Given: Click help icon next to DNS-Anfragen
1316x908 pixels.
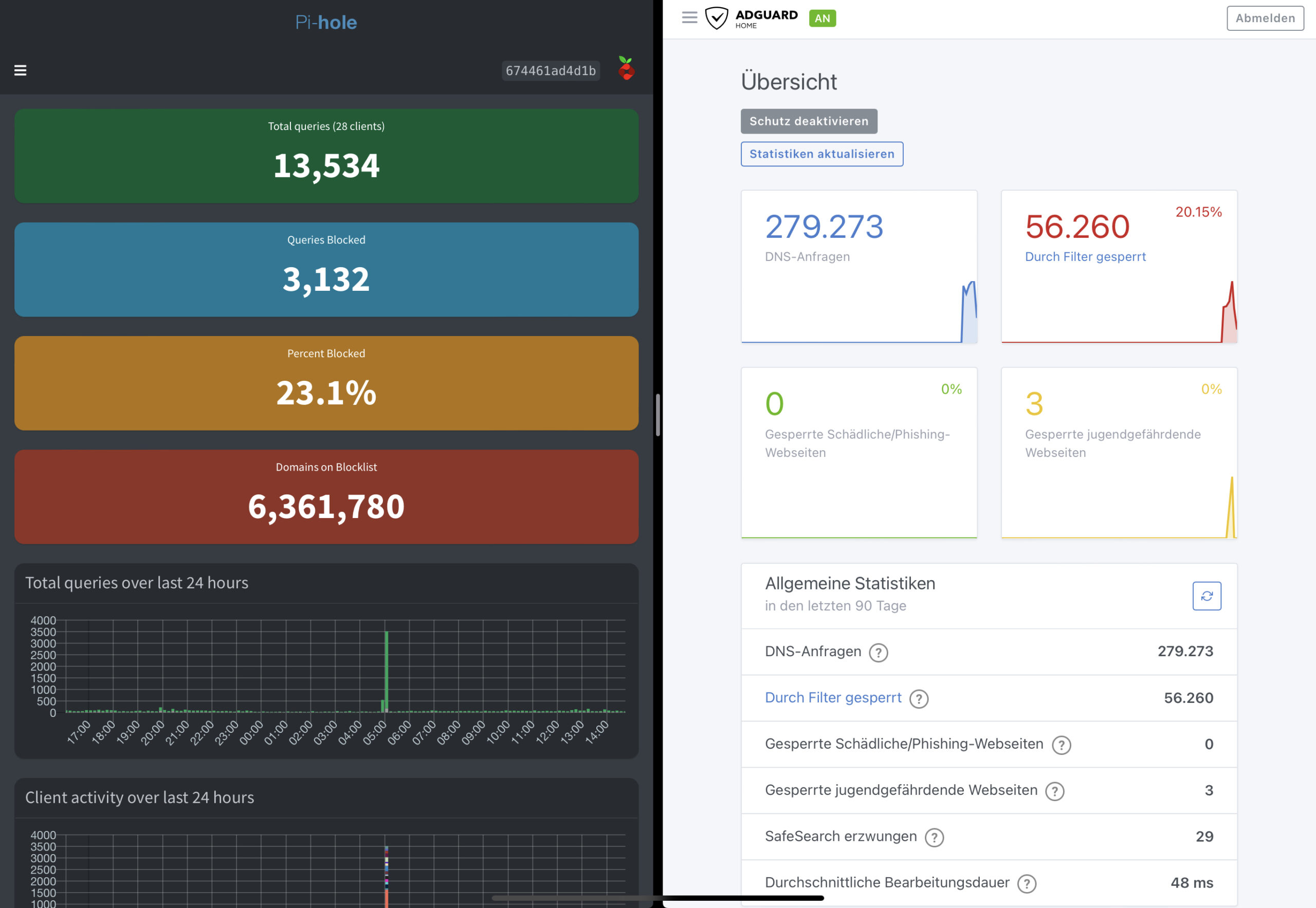Looking at the screenshot, I should (879, 653).
